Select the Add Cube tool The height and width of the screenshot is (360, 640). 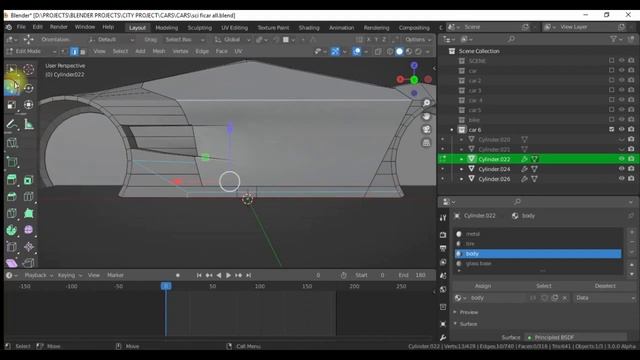[11, 162]
